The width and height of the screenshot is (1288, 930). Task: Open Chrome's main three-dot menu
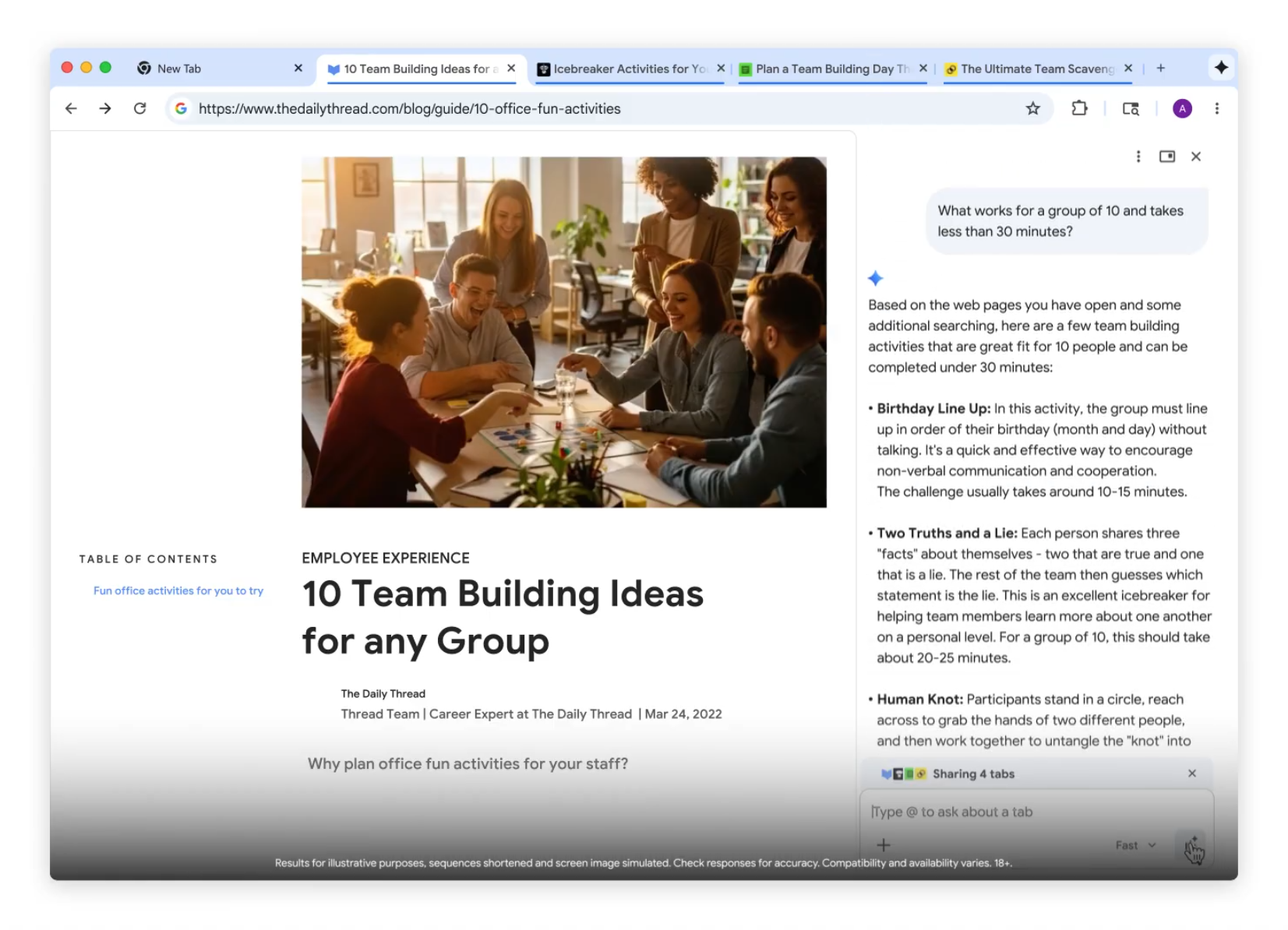click(1217, 108)
